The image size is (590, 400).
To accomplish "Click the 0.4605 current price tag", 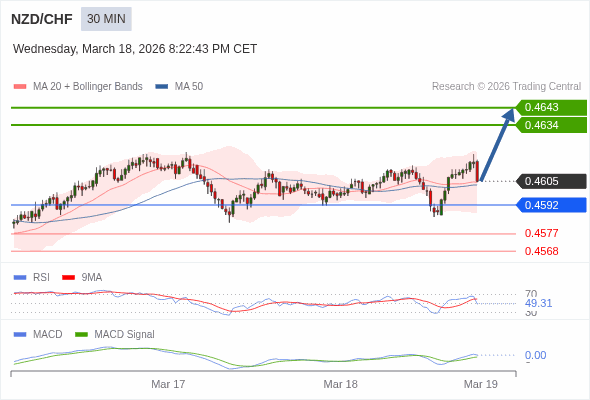I will click(x=551, y=181).
